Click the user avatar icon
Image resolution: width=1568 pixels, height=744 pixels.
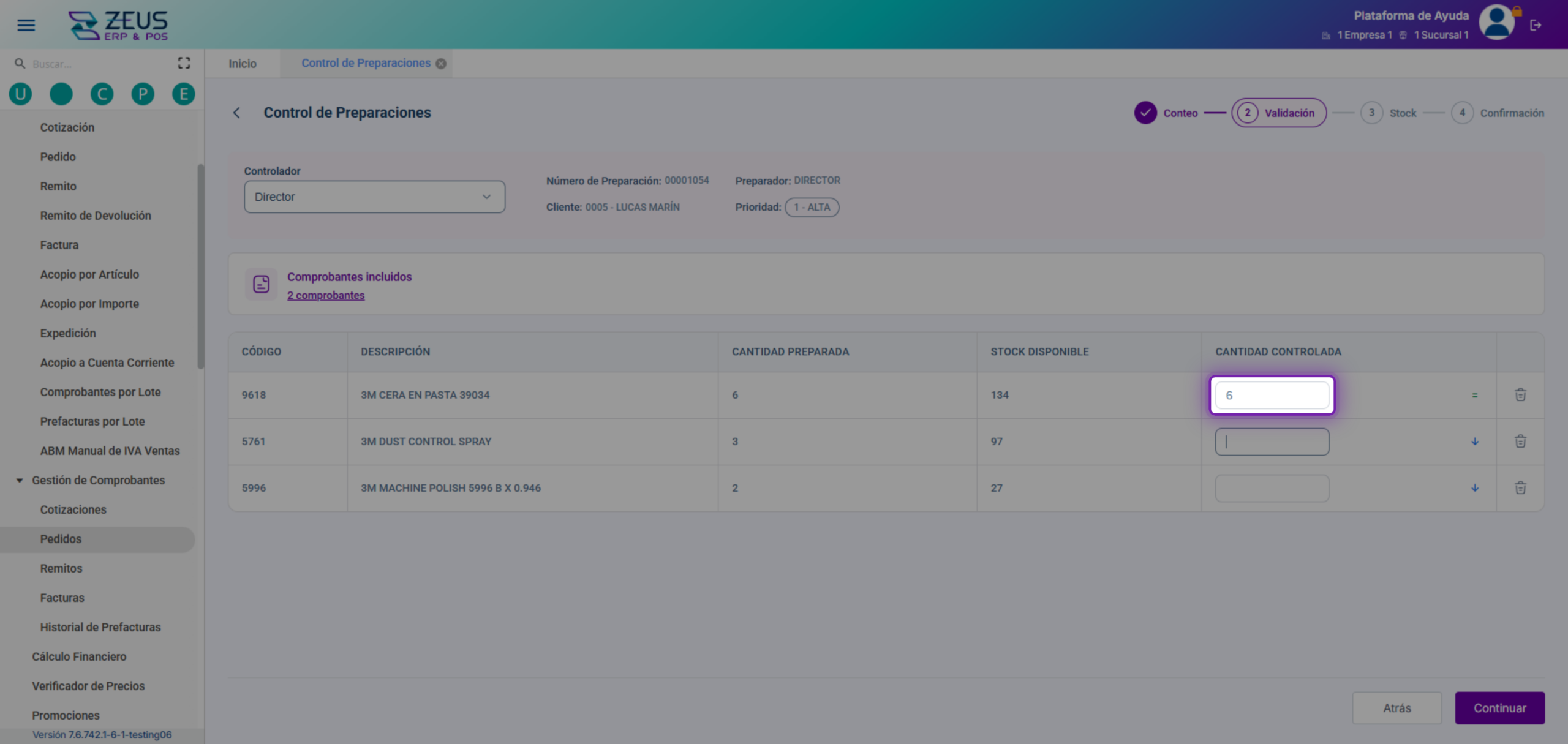[x=1496, y=22]
